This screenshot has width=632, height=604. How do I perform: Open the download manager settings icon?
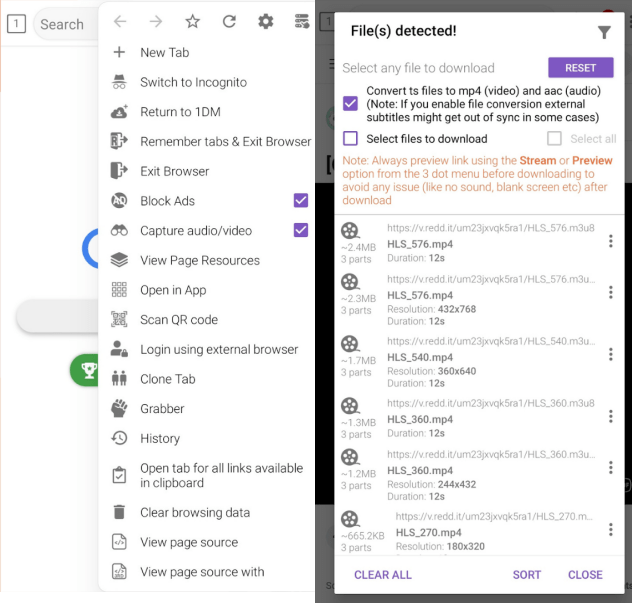[x=302, y=22]
